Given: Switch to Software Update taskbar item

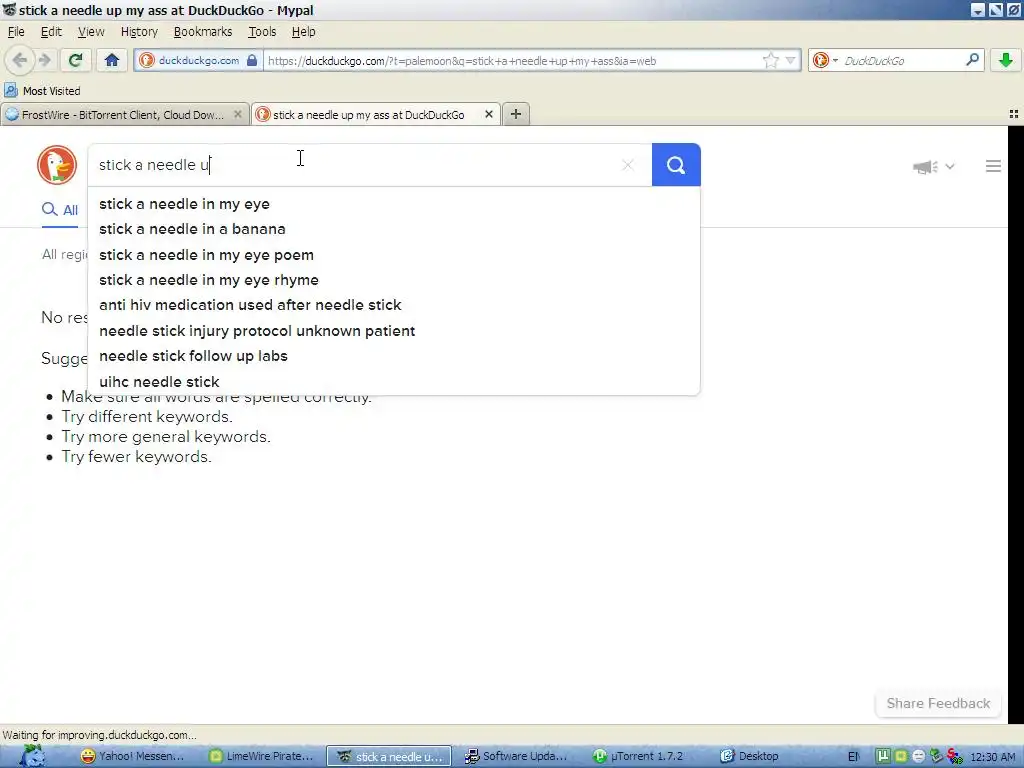Looking at the screenshot, I should pyautogui.click(x=516, y=756).
